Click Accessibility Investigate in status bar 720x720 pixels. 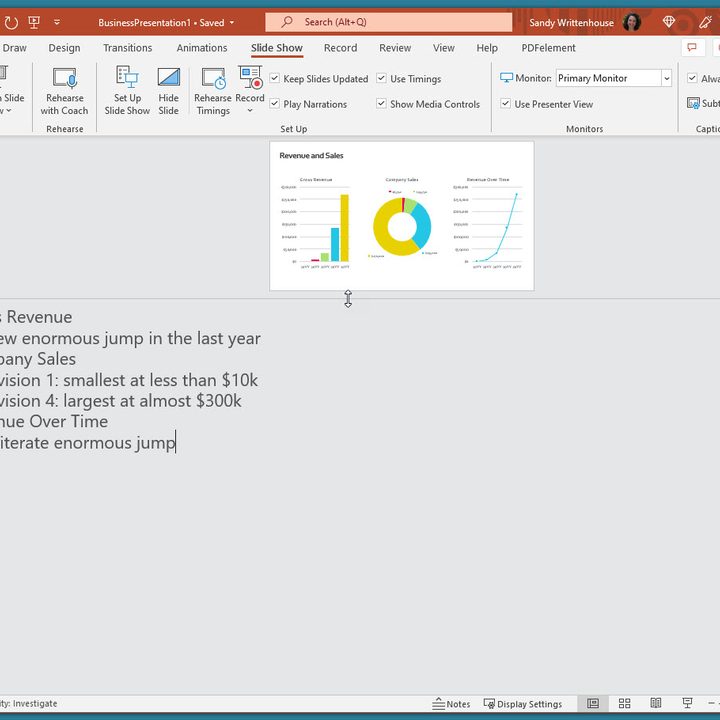click(x=28, y=703)
